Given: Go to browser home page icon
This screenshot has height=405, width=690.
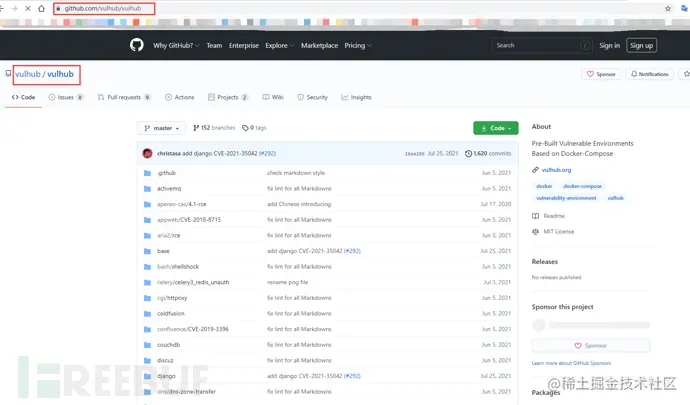Looking at the screenshot, I should (41, 8).
